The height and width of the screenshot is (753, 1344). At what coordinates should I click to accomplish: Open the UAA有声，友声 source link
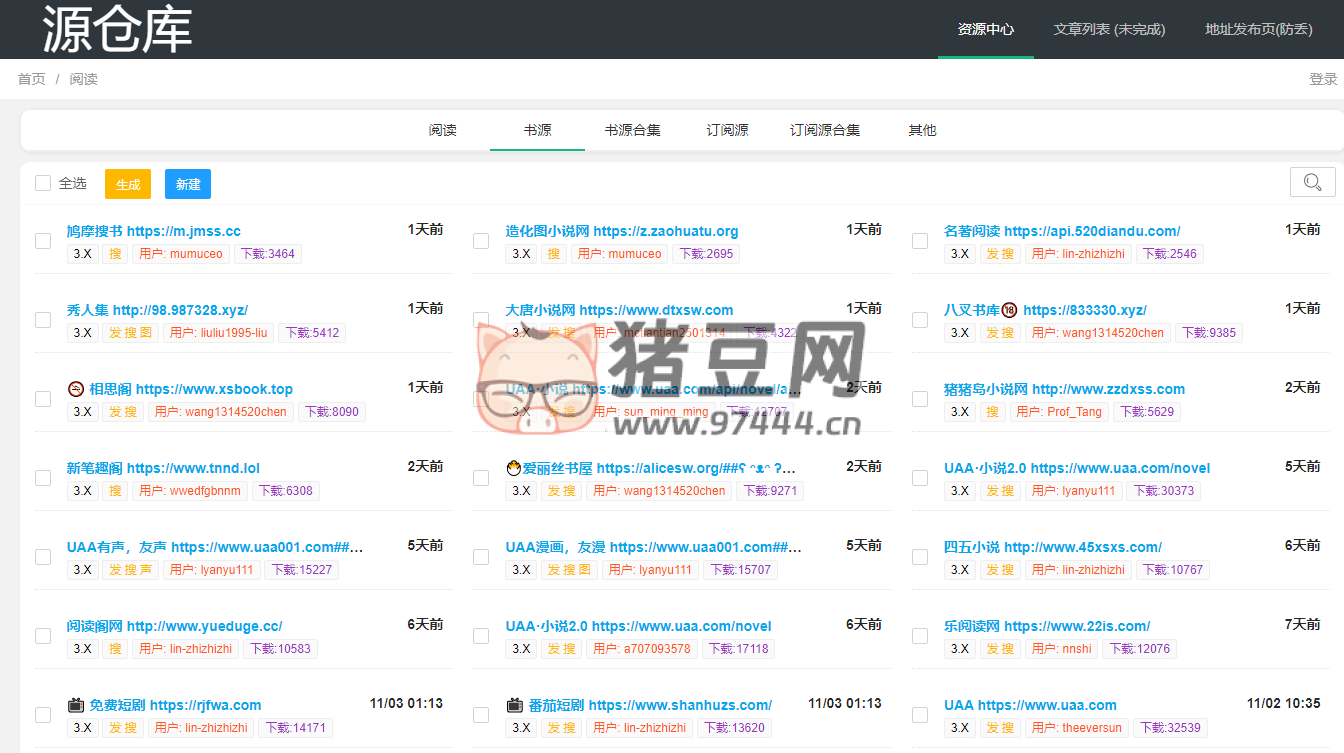click(x=215, y=547)
